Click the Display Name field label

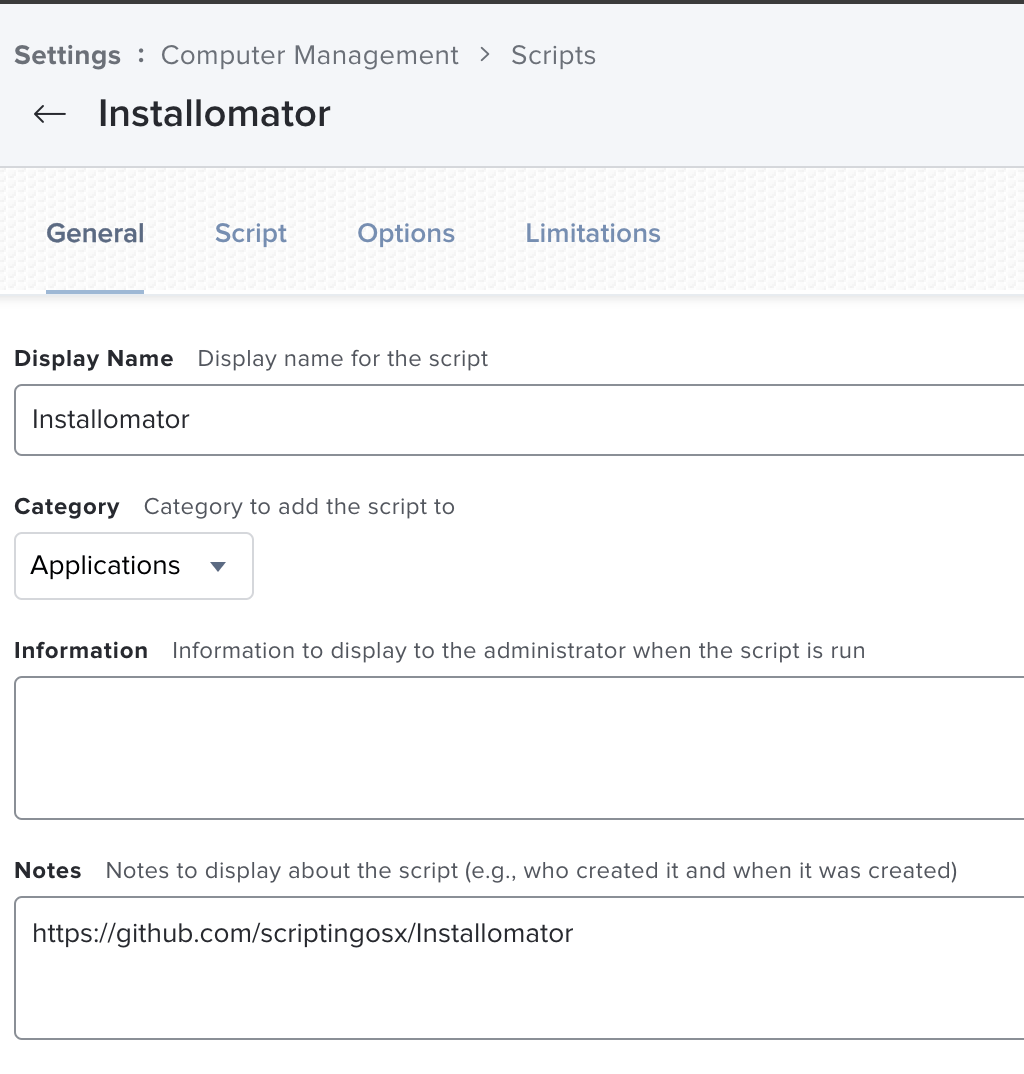coord(94,359)
